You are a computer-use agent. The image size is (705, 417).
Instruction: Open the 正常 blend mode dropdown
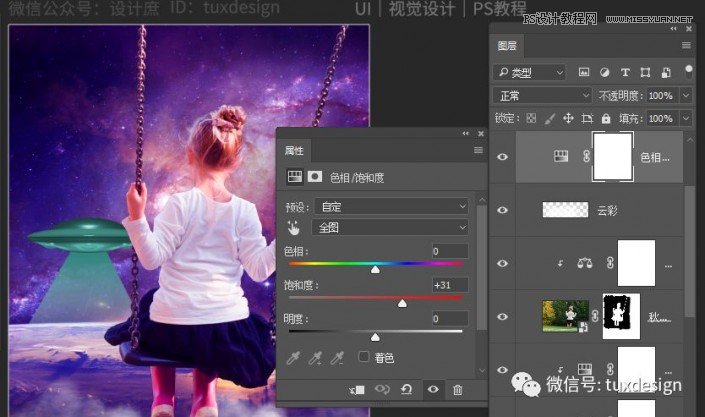click(x=542, y=95)
